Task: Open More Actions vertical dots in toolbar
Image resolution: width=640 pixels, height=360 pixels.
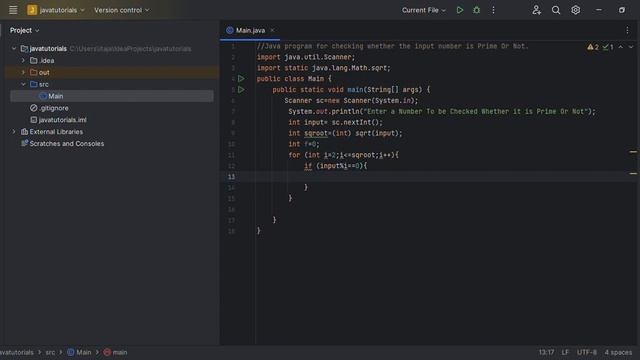Action: (x=493, y=10)
